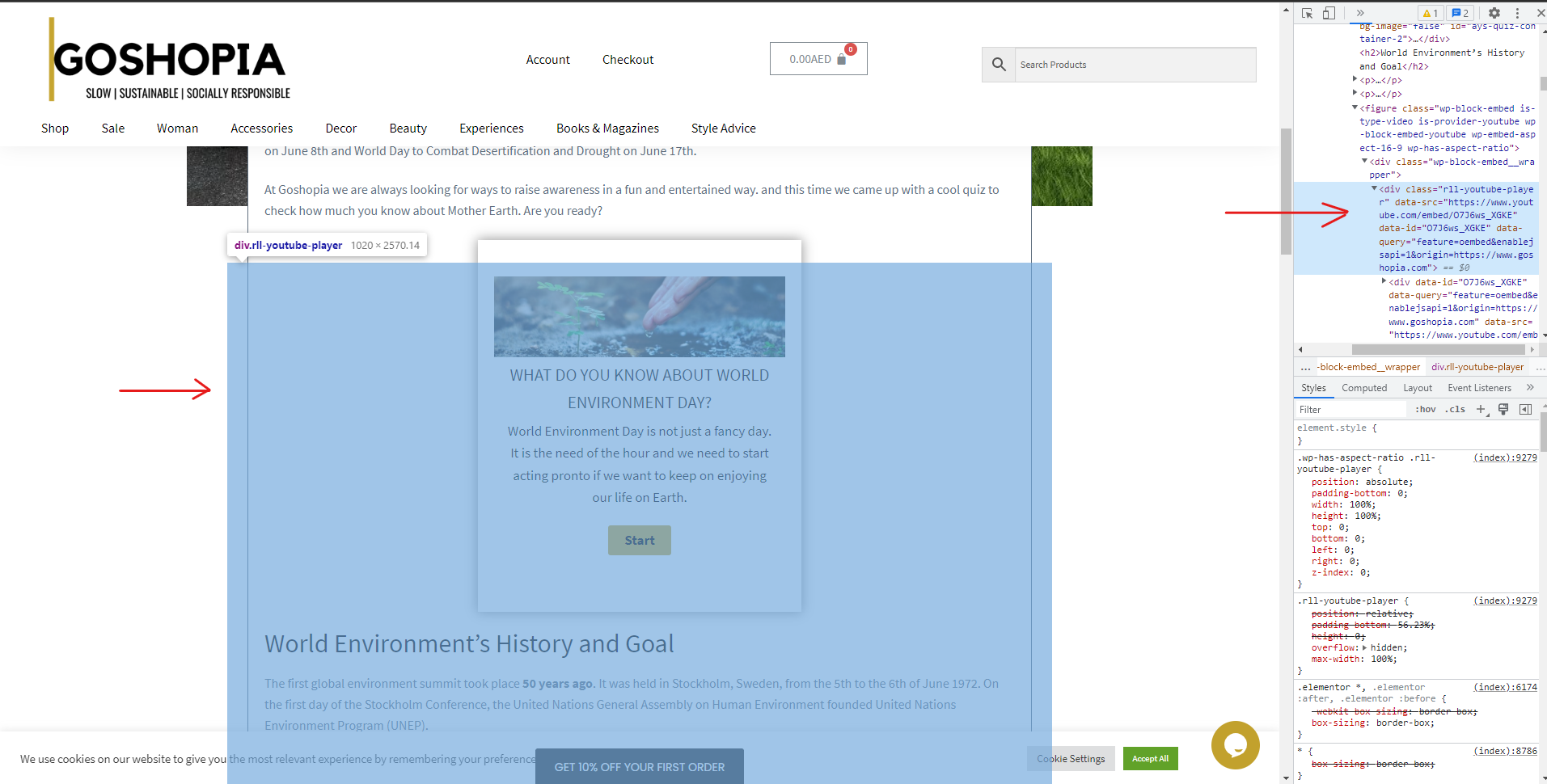Image resolution: width=1547 pixels, height=784 pixels.
Task: Switch to the Computed tab
Action: (x=1364, y=388)
